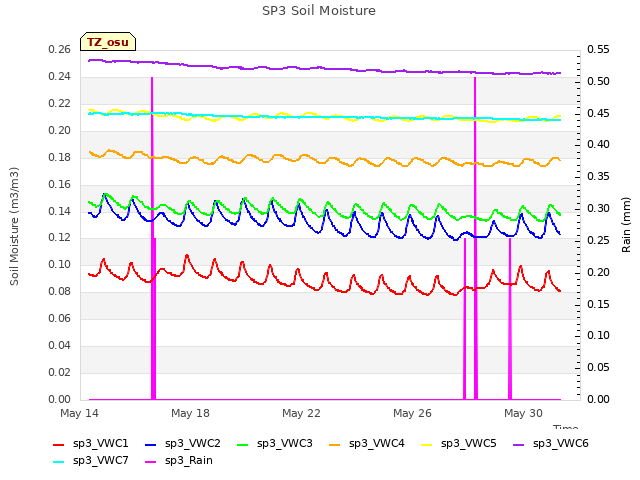Click the 0.50 right axis value
The image size is (640, 480).
(x=598, y=82)
